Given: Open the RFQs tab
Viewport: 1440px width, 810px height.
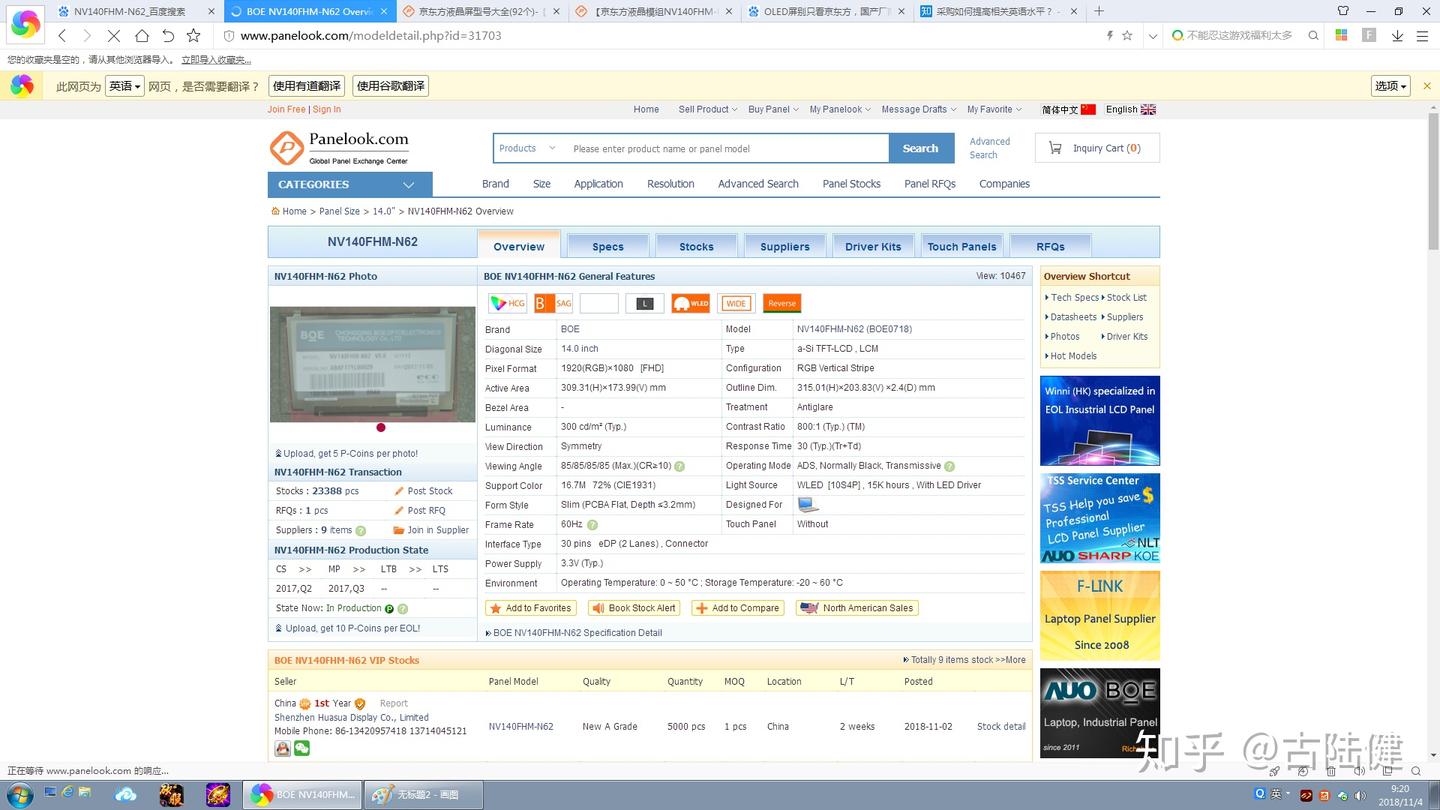Looking at the screenshot, I should (x=1050, y=246).
